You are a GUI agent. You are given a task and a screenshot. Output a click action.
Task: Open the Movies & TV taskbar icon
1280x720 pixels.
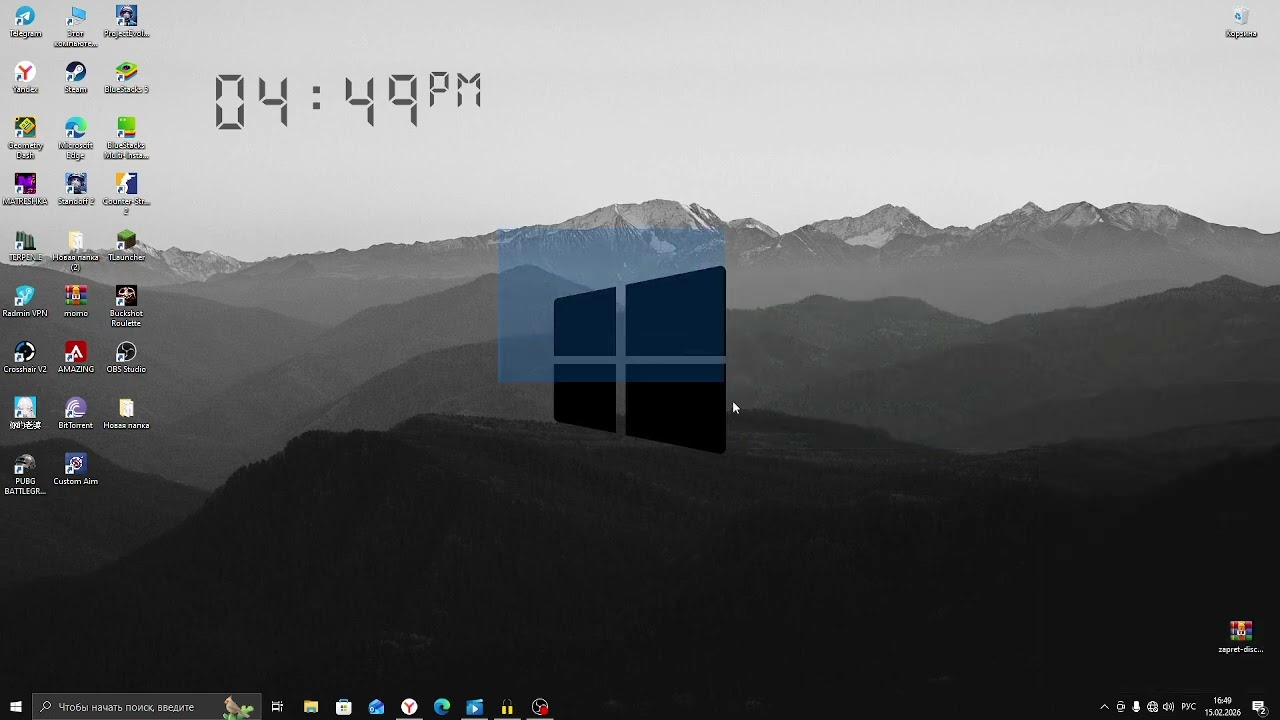point(475,707)
